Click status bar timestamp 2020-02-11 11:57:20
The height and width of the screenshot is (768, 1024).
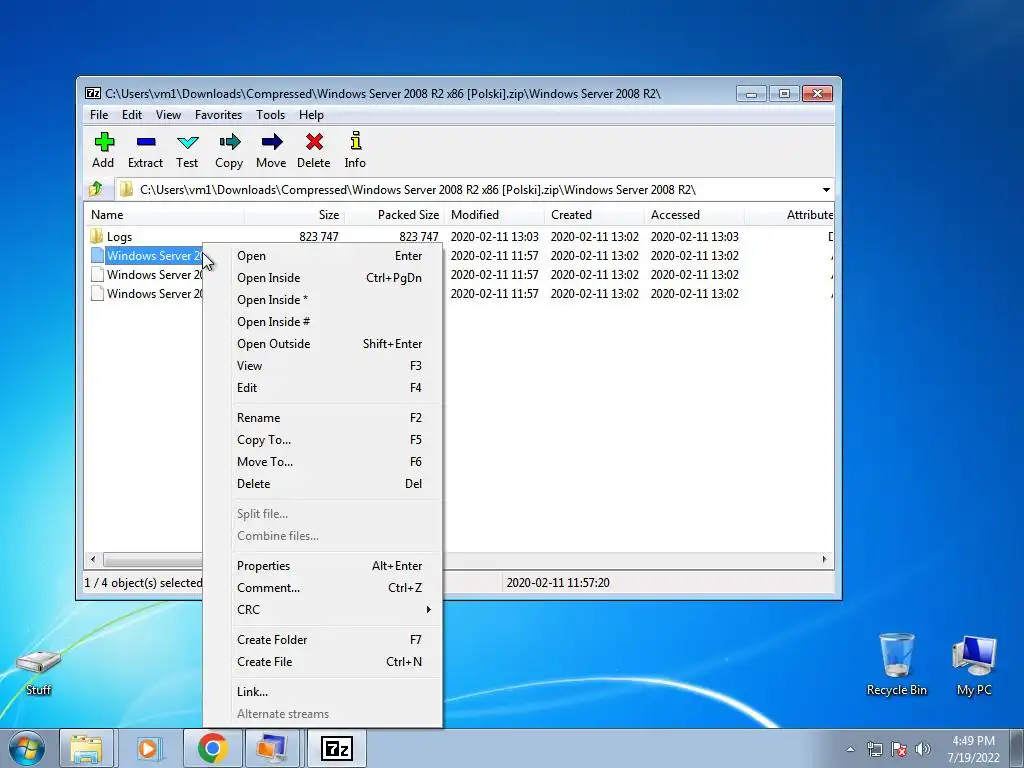coord(558,583)
